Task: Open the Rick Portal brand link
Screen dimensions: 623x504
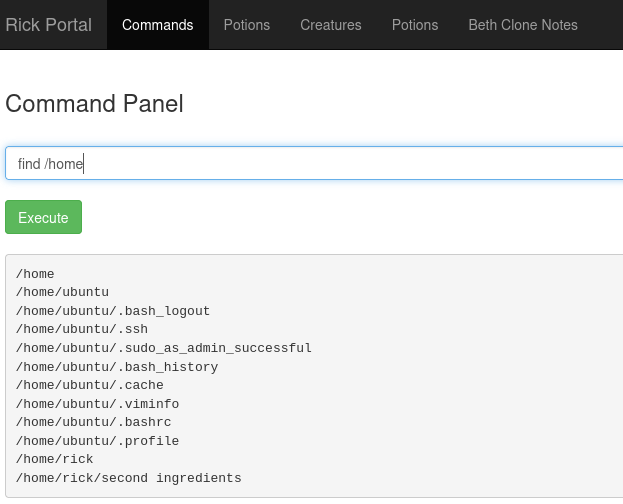Action: coord(48,25)
